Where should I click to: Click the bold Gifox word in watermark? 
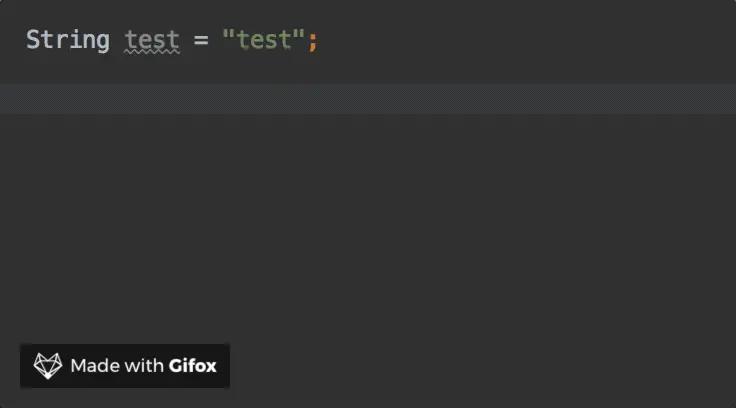point(192,366)
